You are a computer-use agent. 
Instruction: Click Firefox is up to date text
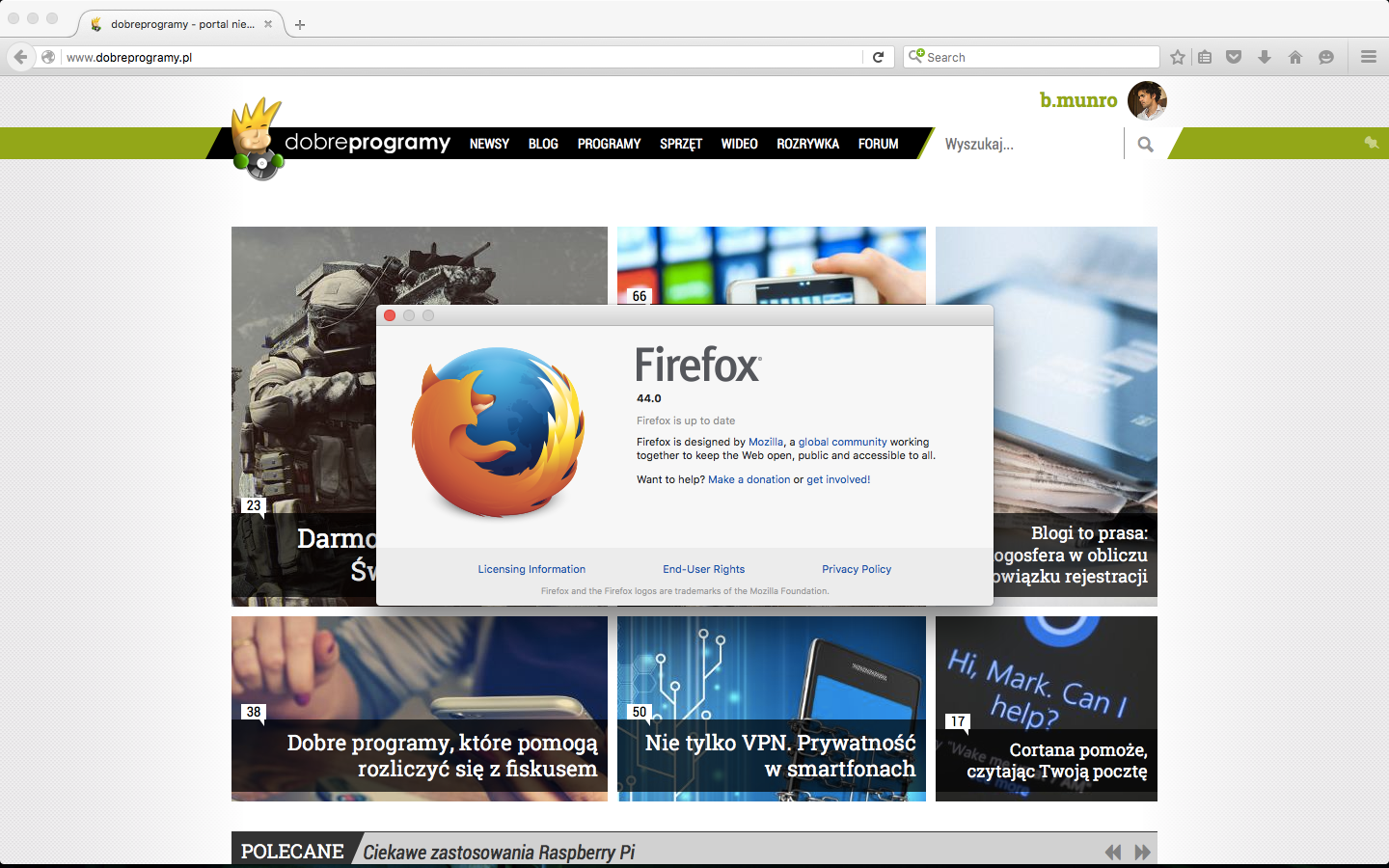pyautogui.click(x=686, y=420)
